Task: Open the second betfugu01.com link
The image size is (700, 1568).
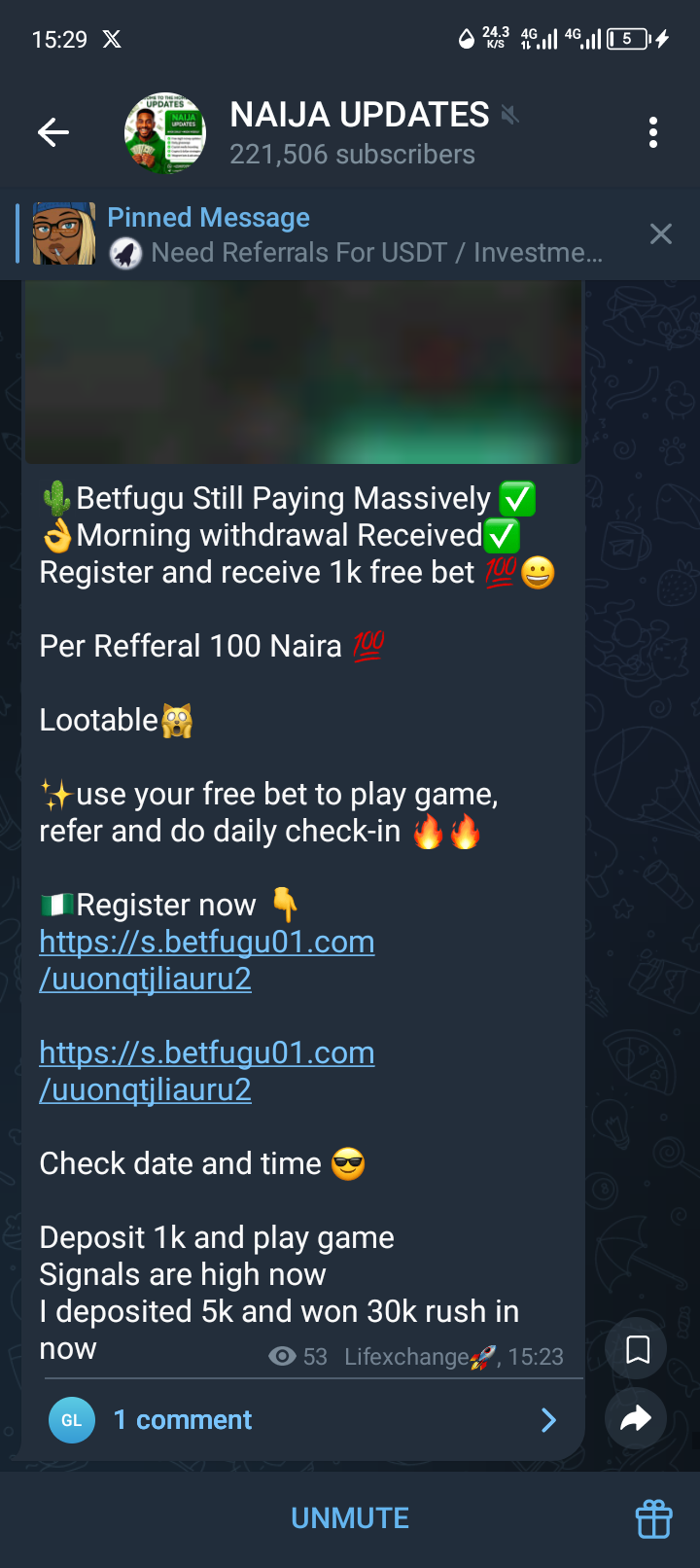Action: click(207, 1071)
